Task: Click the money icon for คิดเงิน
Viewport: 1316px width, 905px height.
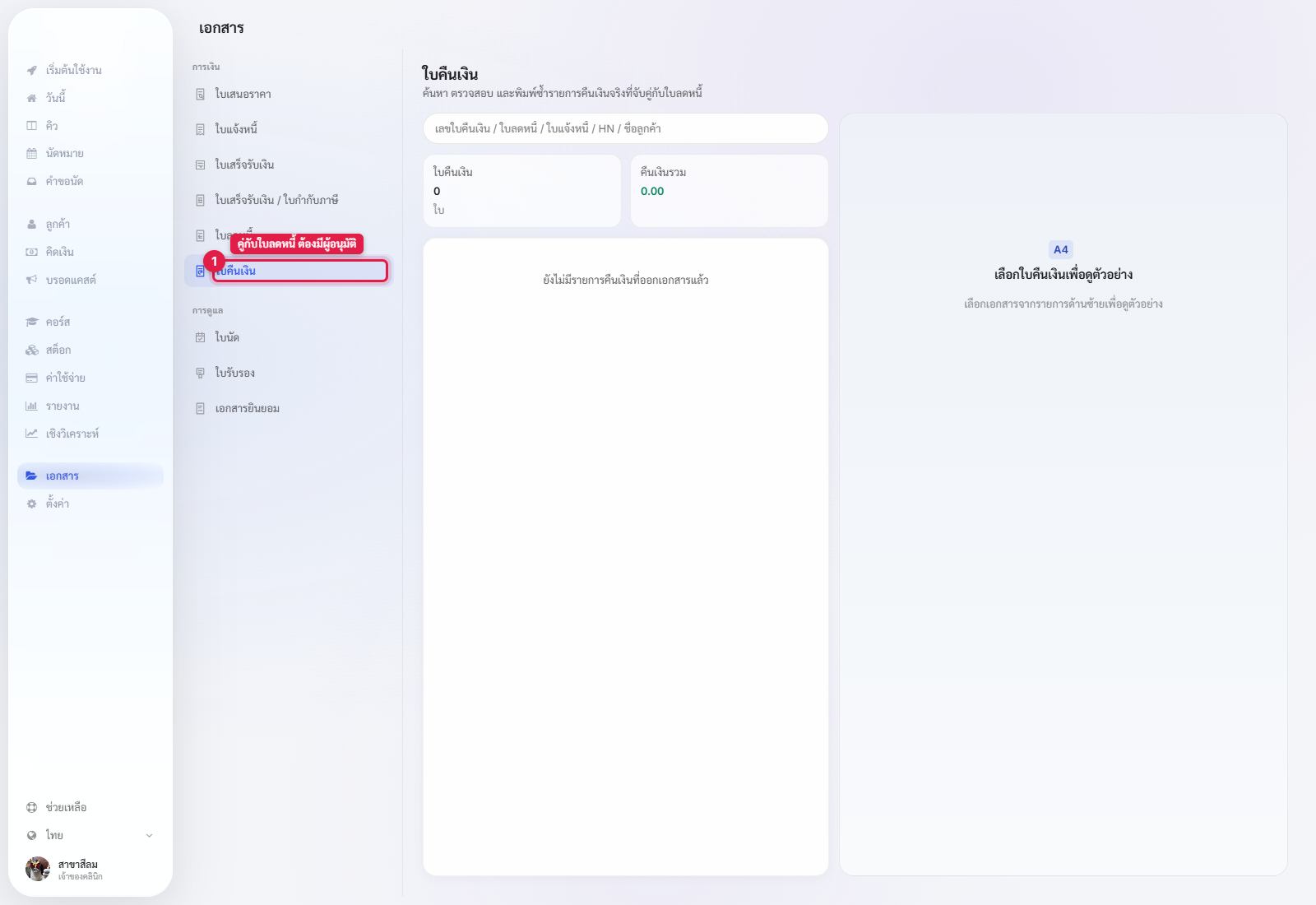Action: coord(31,253)
